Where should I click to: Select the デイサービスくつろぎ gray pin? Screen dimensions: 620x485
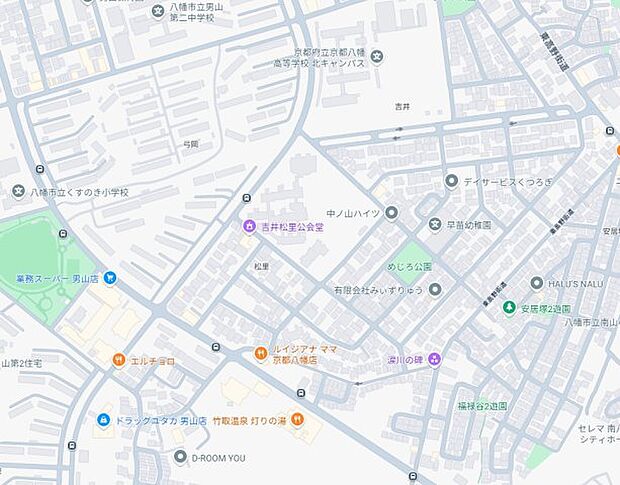[x=451, y=181]
